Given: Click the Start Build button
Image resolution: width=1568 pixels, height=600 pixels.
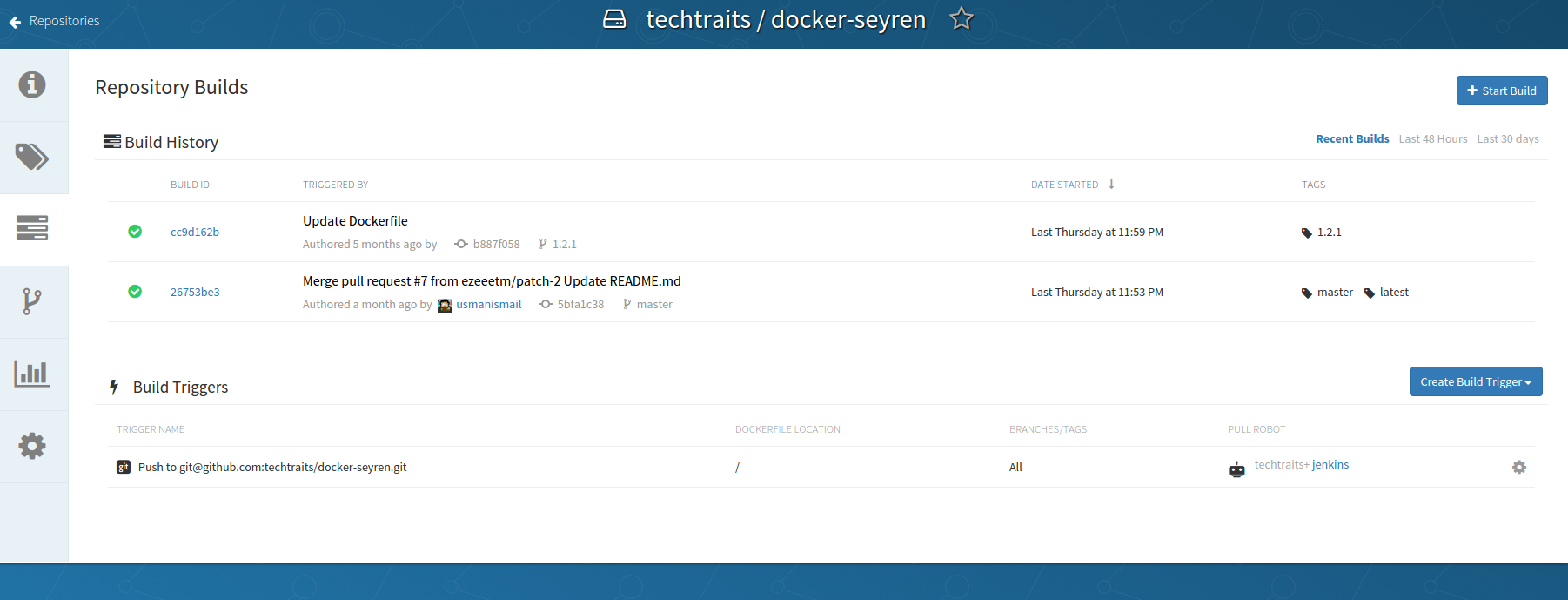Looking at the screenshot, I should tap(1501, 91).
